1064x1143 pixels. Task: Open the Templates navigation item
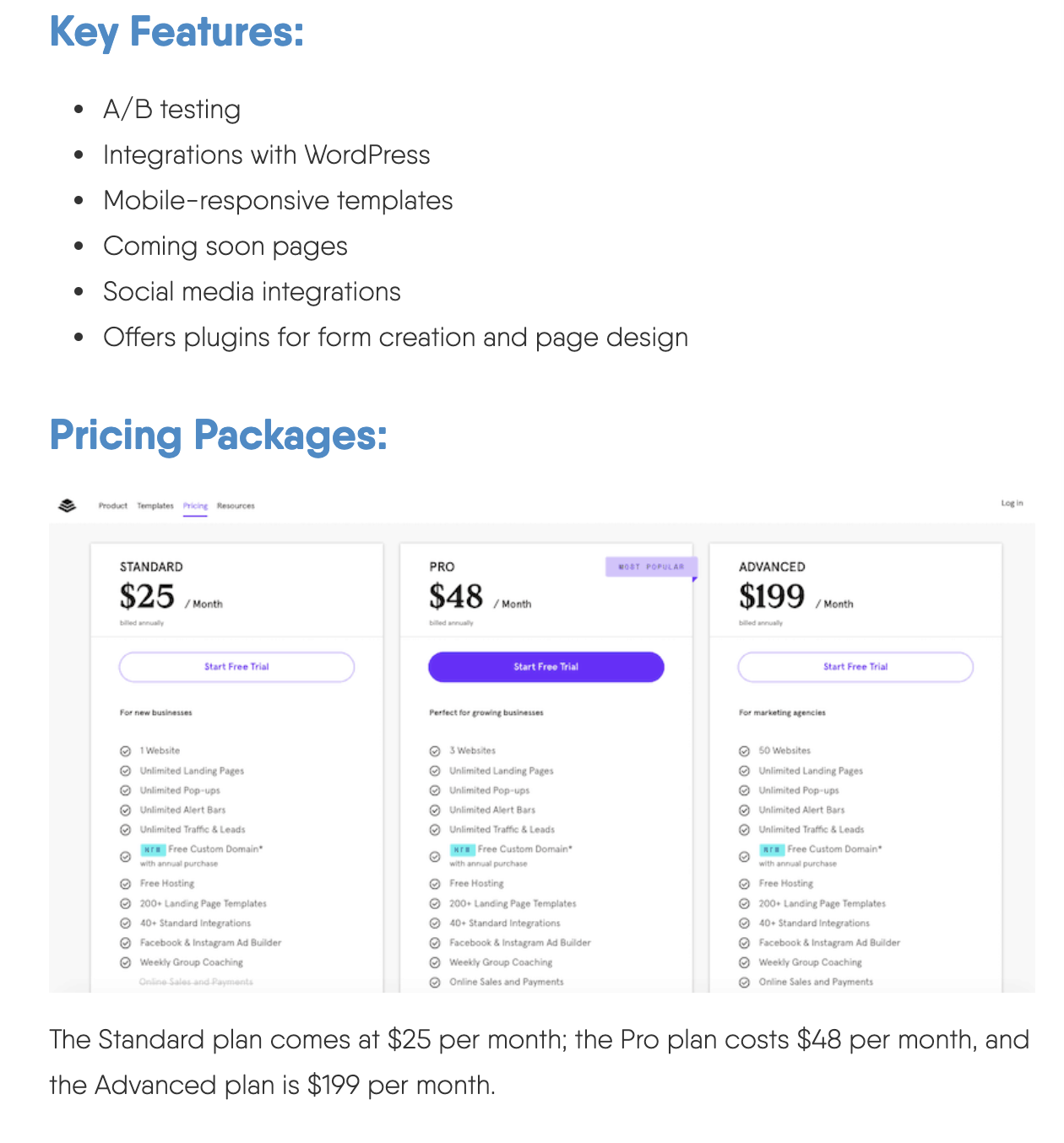[155, 506]
